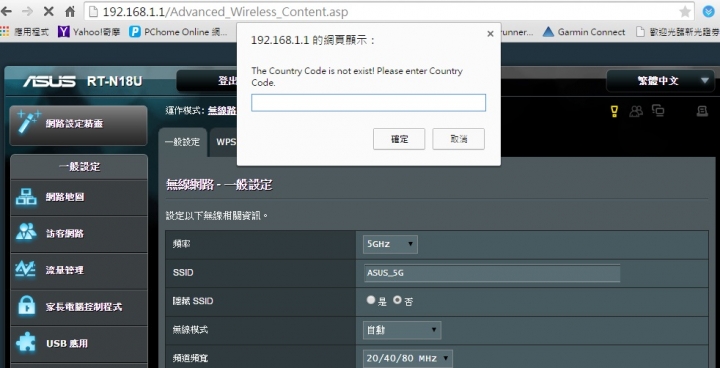Click the 無線網路 - 一般設定 heading

pyautogui.click(x=219, y=185)
